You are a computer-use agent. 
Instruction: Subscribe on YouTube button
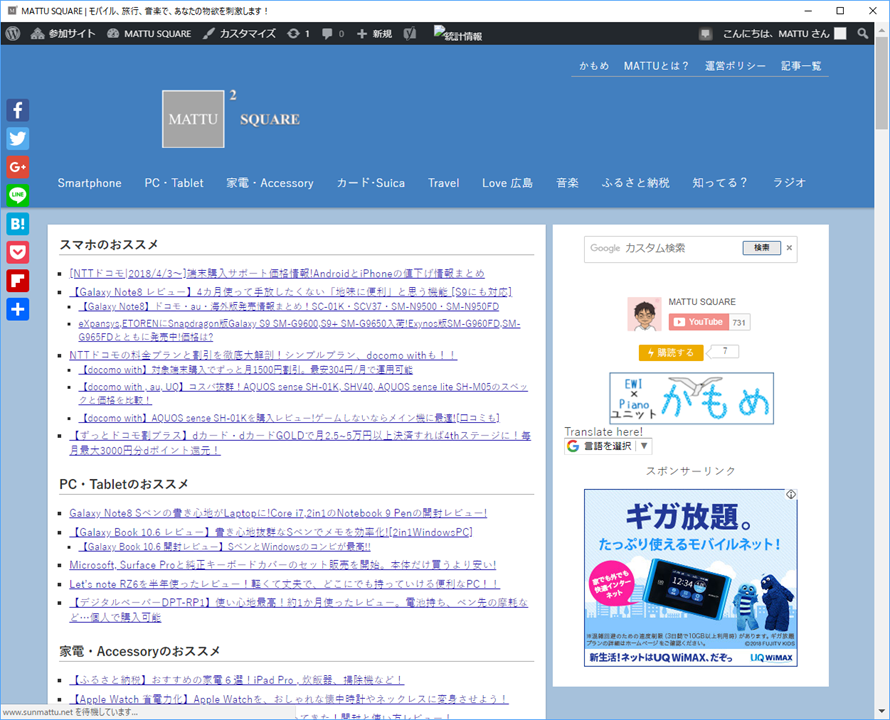pyautogui.click(x=698, y=322)
